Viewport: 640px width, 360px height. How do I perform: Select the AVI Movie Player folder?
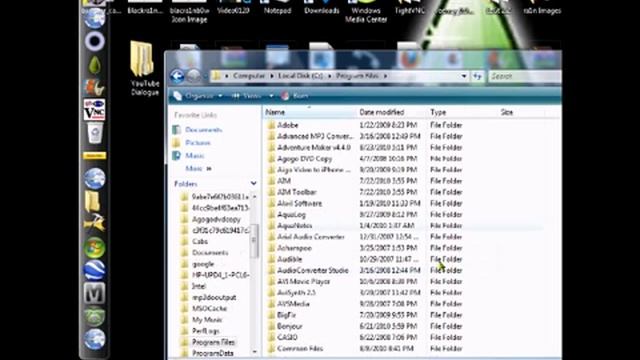[x=303, y=282]
